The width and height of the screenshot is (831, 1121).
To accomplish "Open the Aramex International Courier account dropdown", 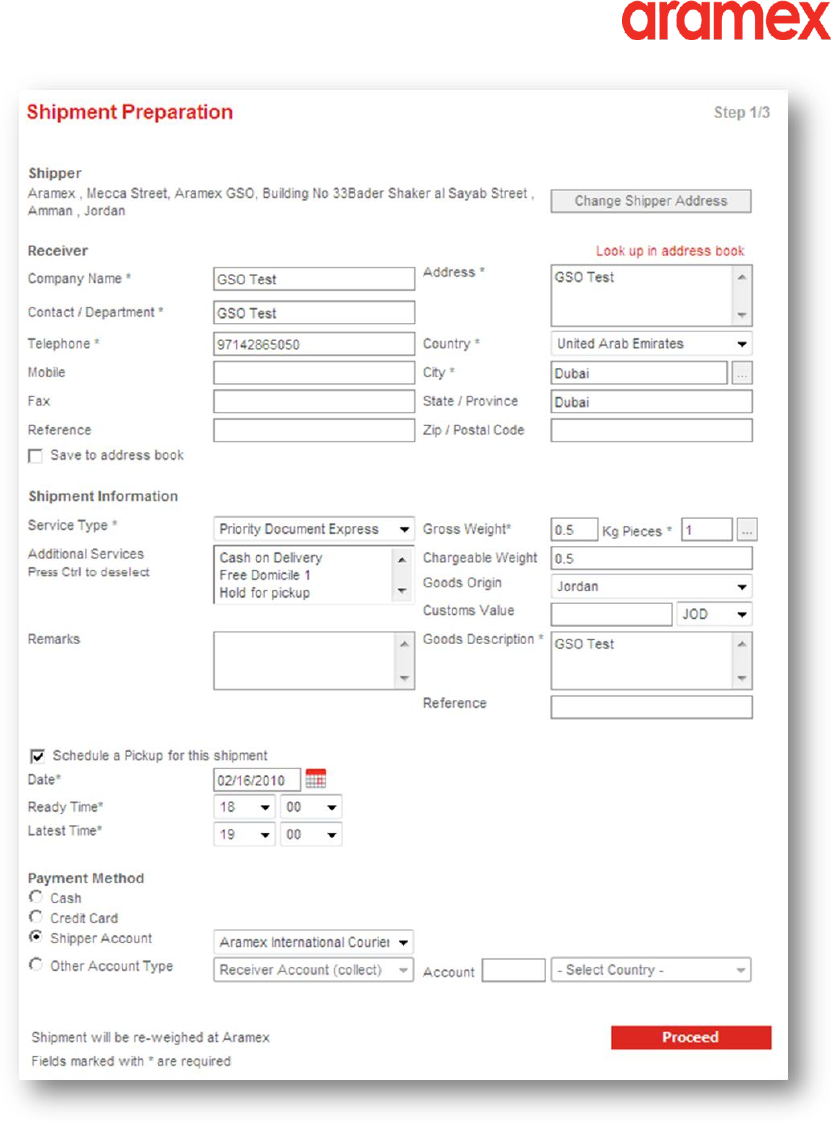I will tap(313, 942).
